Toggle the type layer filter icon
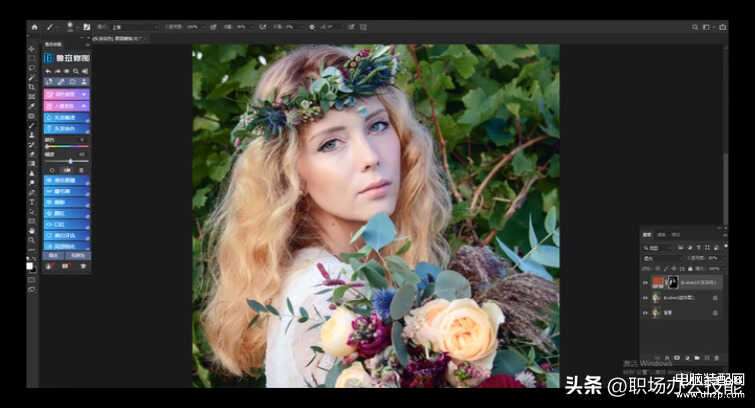755x408 pixels. tap(698, 248)
